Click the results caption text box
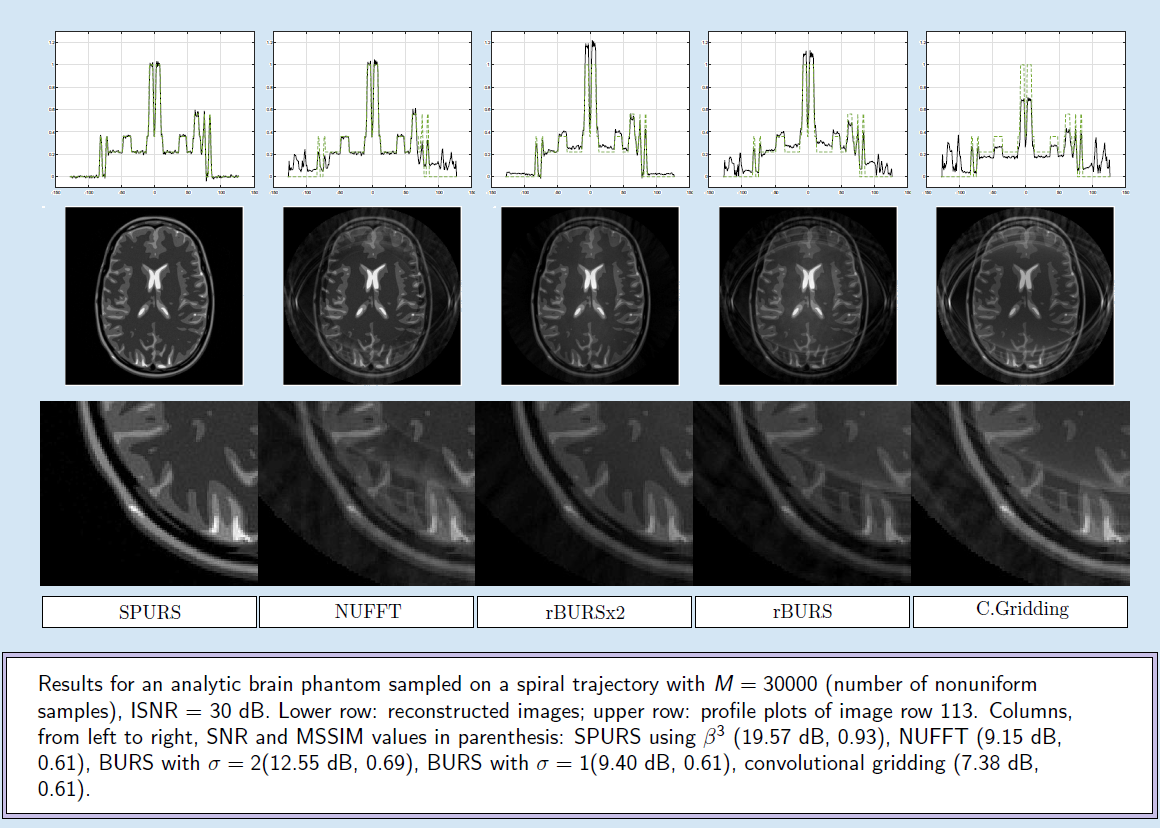This screenshot has width=1160, height=828. pyautogui.click(x=580, y=735)
